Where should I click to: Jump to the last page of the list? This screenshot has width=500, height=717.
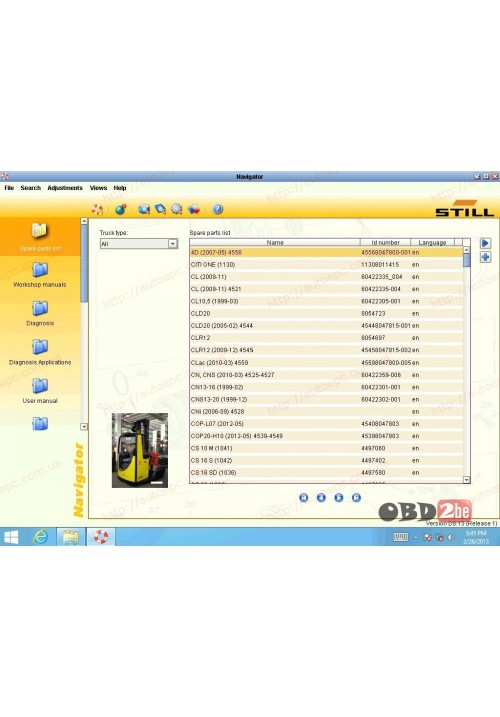tap(356, 498)
